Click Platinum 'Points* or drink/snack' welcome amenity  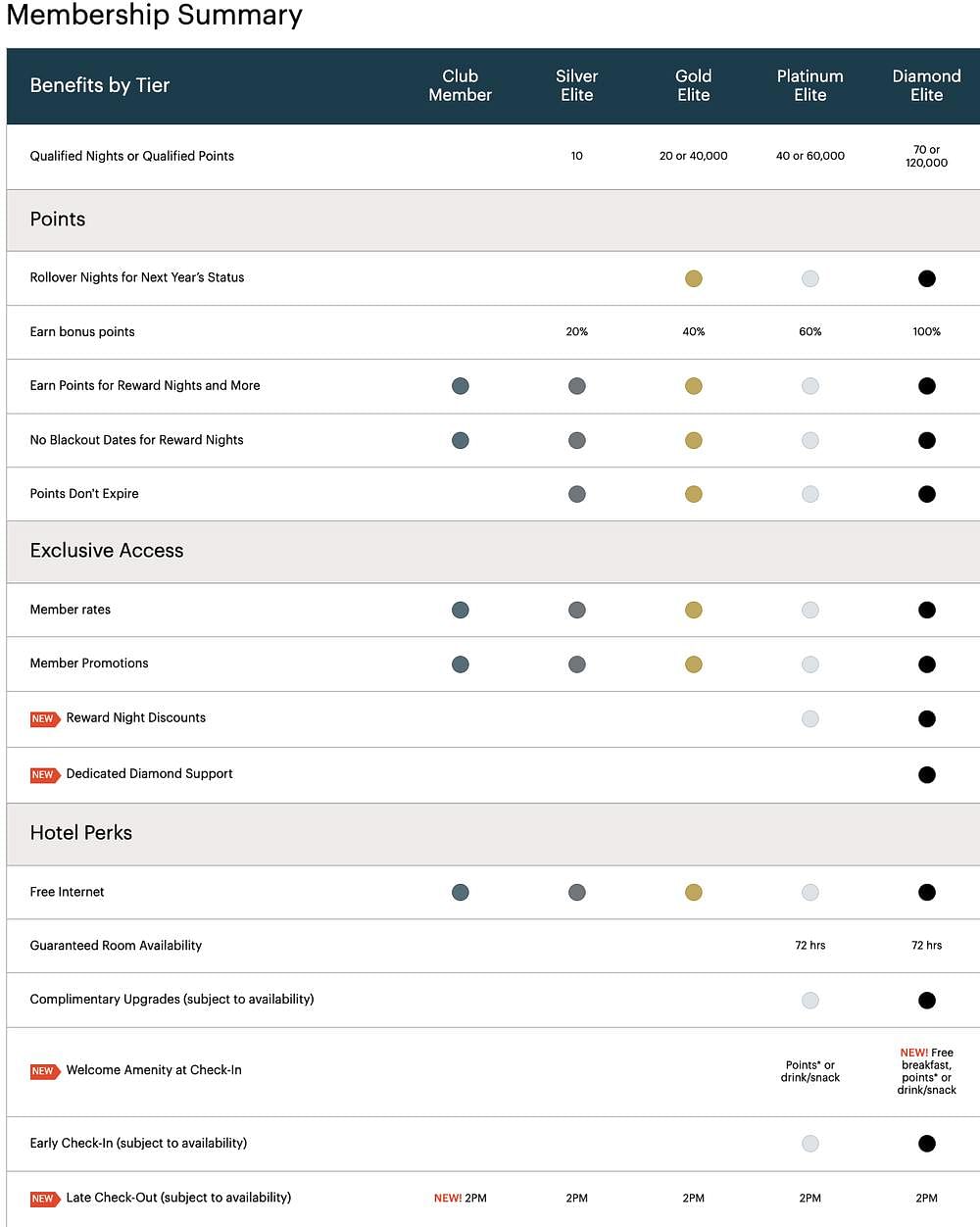tap(810, 1071)
